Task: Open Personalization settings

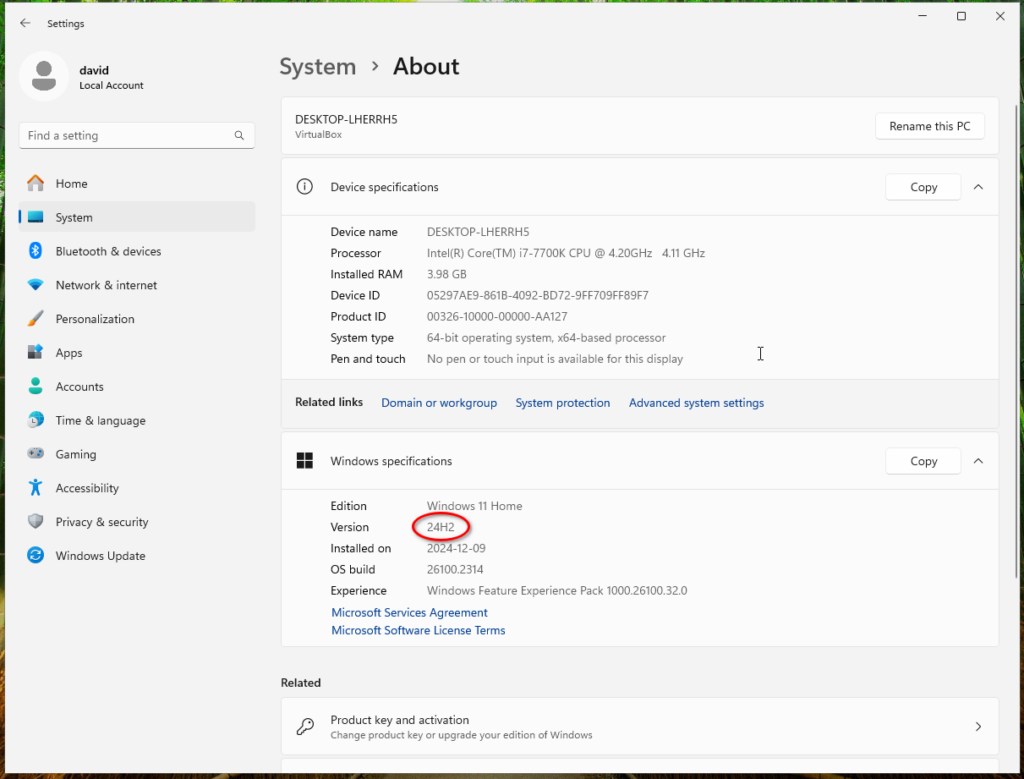Action: pos(136,319)
